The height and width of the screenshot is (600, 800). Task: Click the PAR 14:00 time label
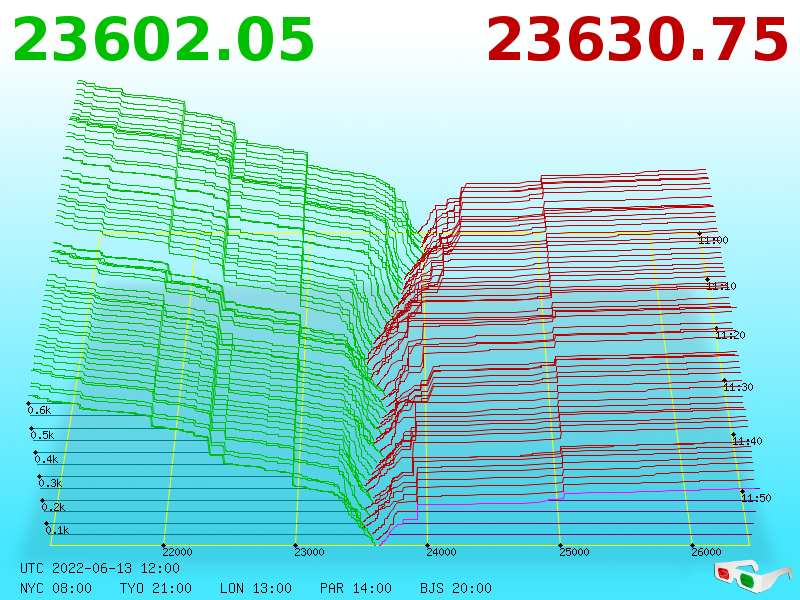pyautogui.click(x=356, y=588)
